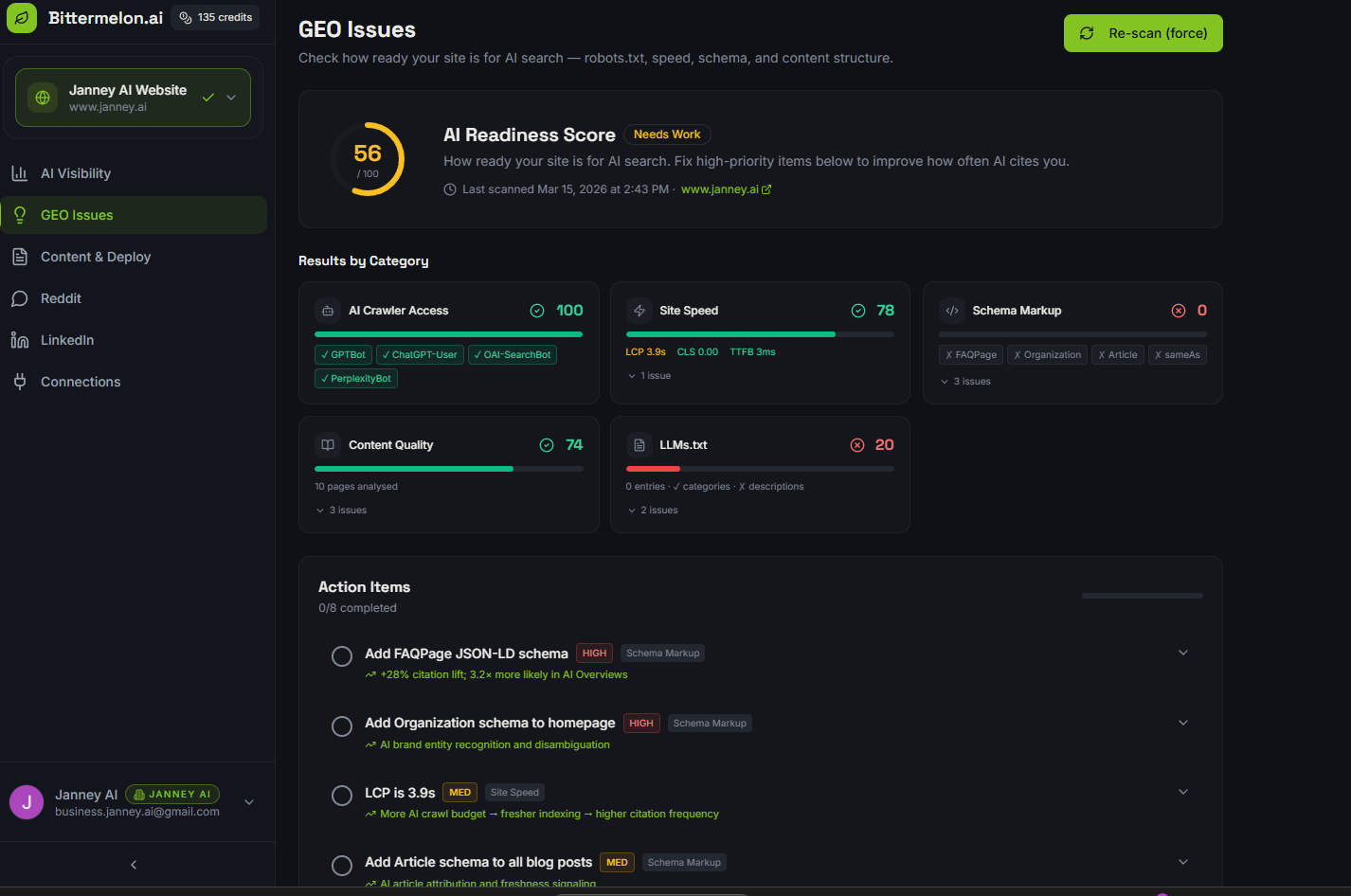Check off Add Organization schema to homepage

(x=342, y=726)
